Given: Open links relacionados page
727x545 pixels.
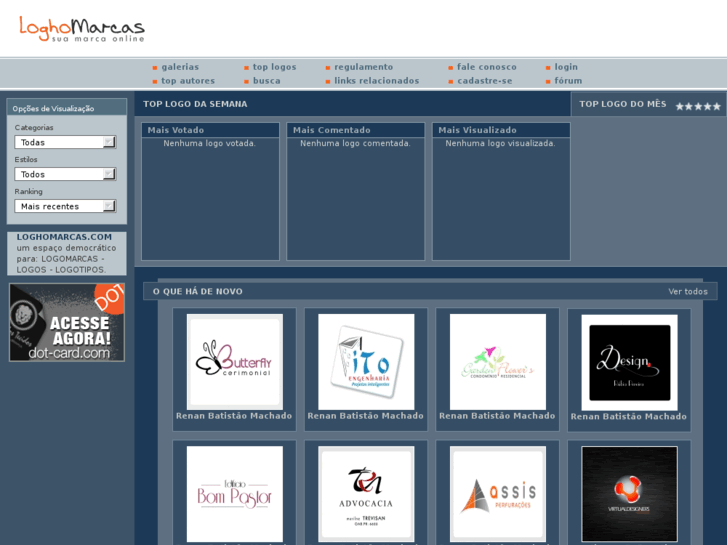Looking at the screenshot, I should 376,81.
